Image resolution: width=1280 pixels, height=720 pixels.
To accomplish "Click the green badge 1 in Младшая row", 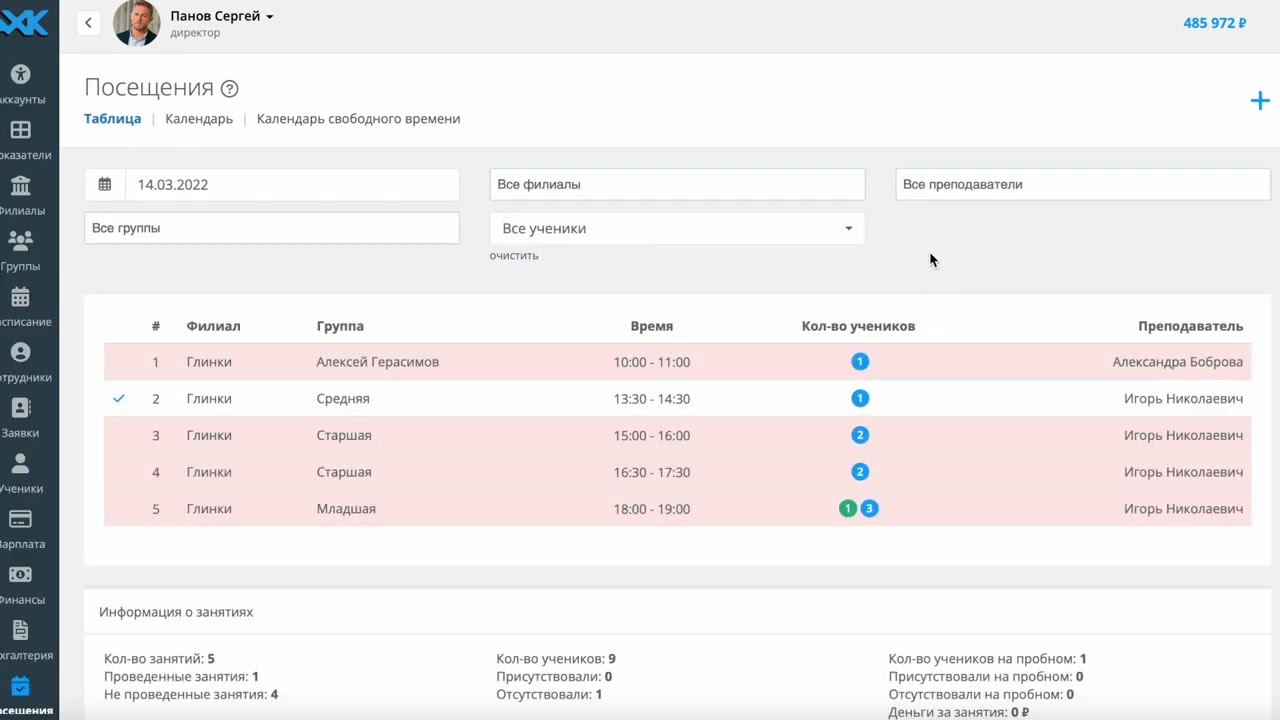I will 848,509.
